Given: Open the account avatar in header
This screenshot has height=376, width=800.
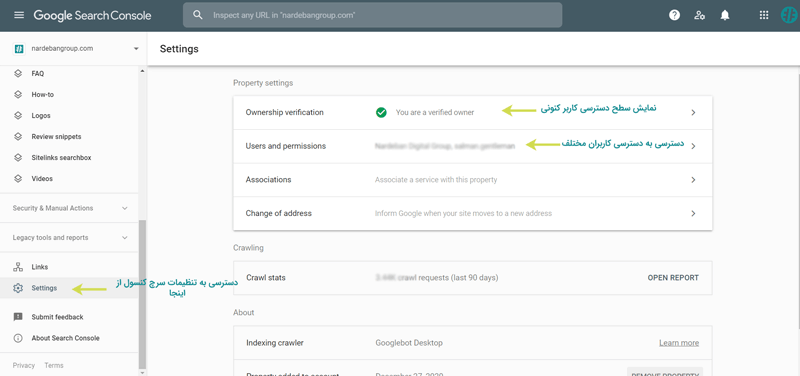Looking at the screenshot, I should [789, 15].
